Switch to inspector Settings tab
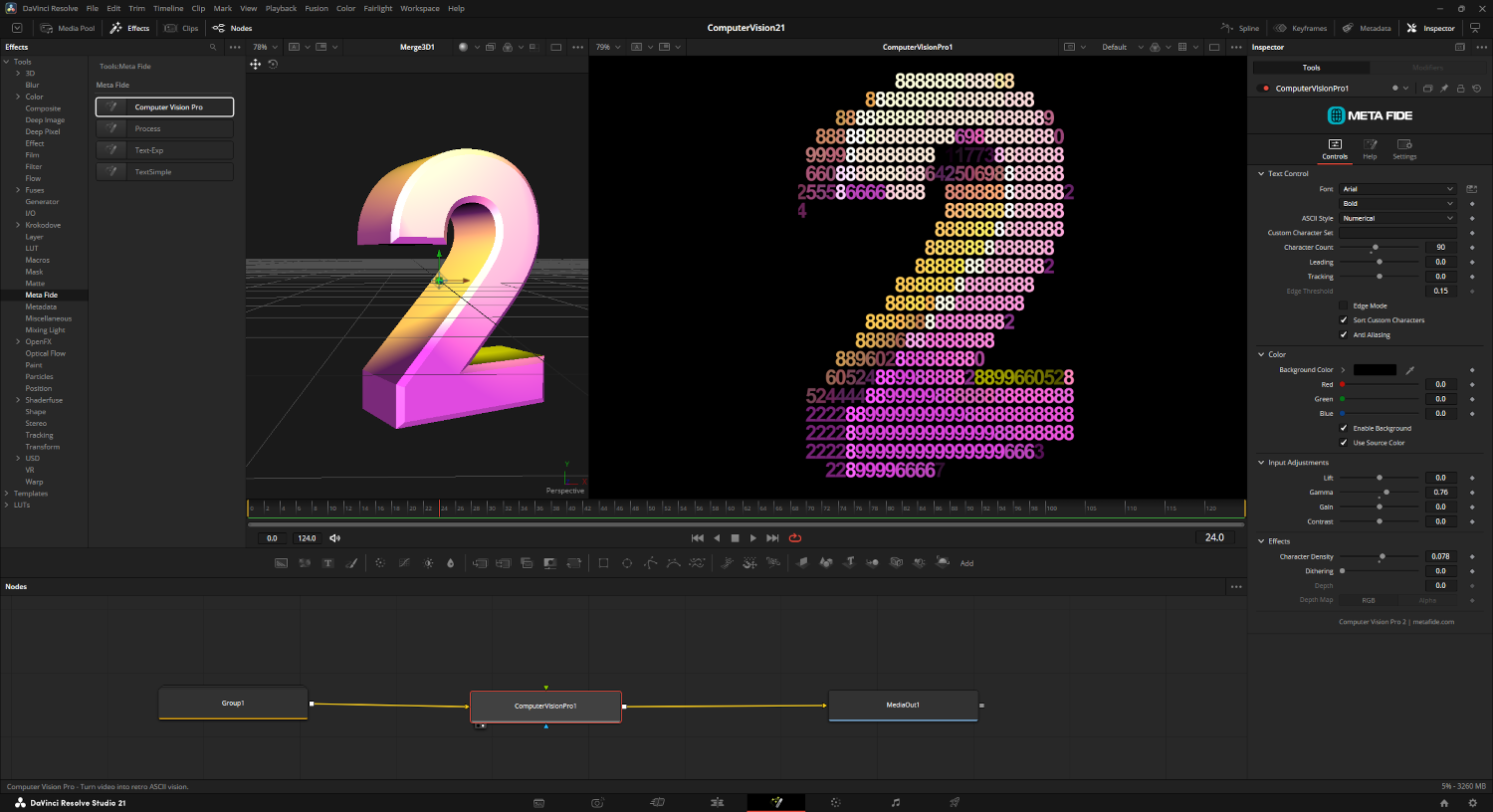1493x812 pixels. (x=1404, y=149)
